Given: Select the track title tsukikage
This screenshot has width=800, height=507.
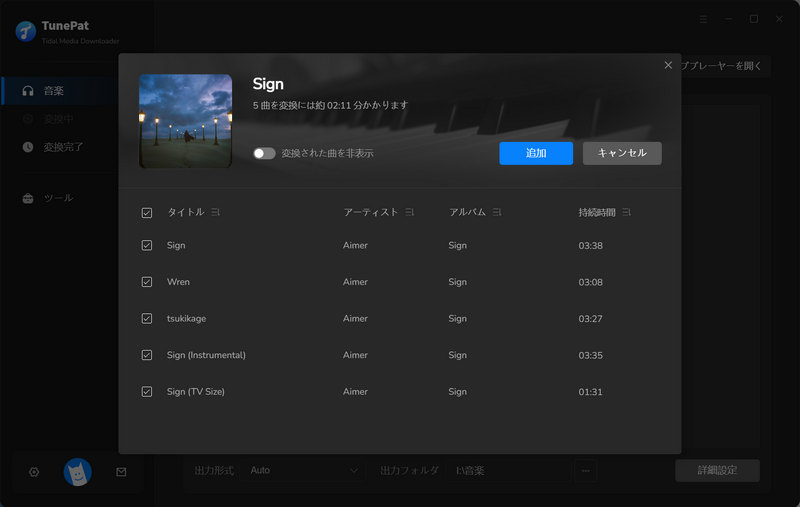Looking at the screenshot, I should click(x=187, y=319).
